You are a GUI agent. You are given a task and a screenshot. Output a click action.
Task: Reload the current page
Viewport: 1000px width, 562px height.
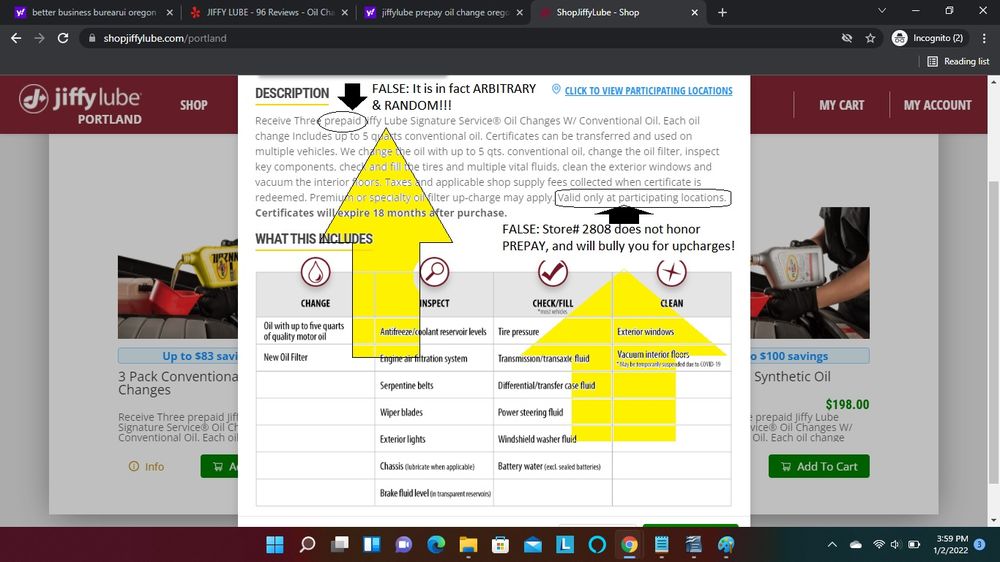point(63,38)
